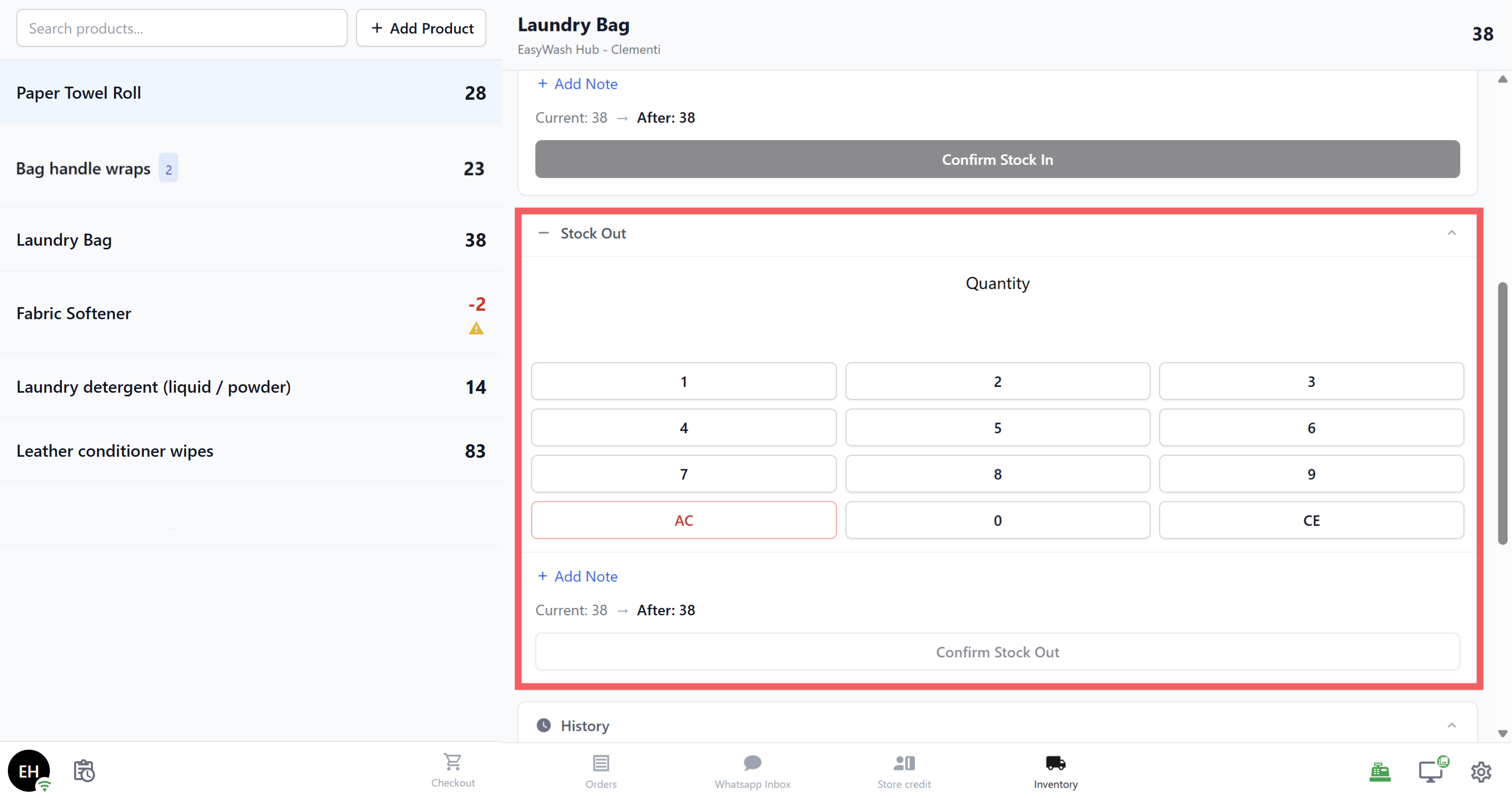Click the EH user avatar

pyautogui.click(x=29, y=770)
